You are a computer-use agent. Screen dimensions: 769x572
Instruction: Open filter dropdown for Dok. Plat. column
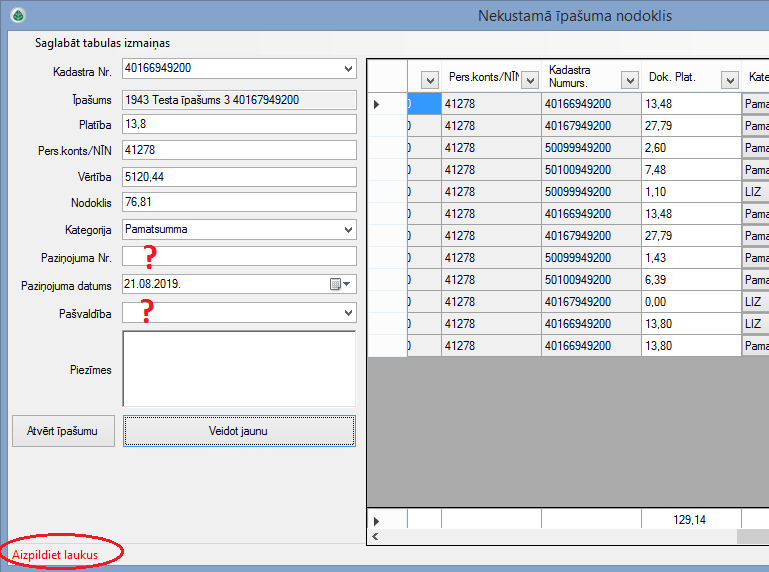click(x=730, y=79)
